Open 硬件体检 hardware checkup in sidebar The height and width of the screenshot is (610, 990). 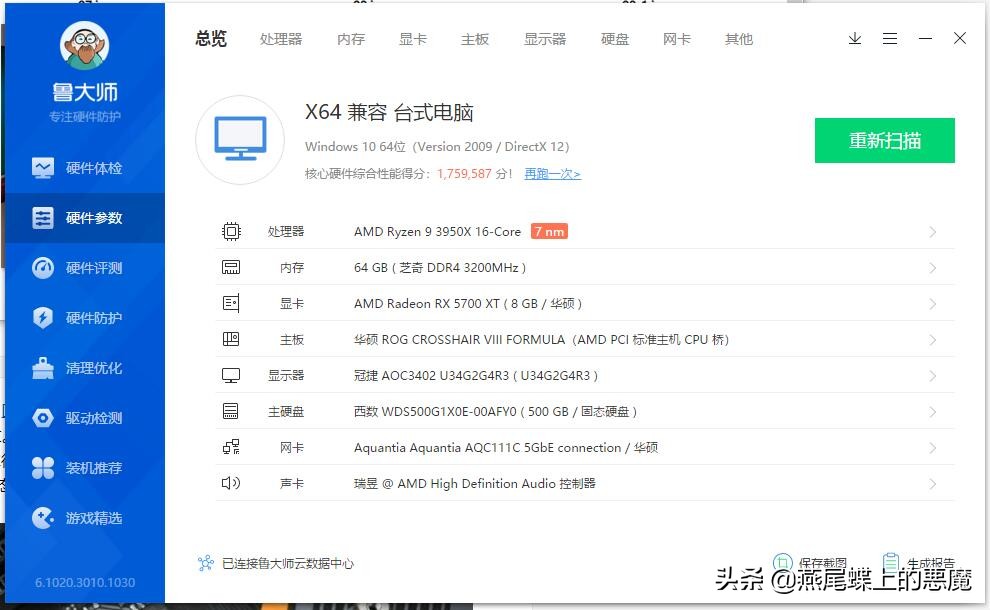click(x=85, y=168)
